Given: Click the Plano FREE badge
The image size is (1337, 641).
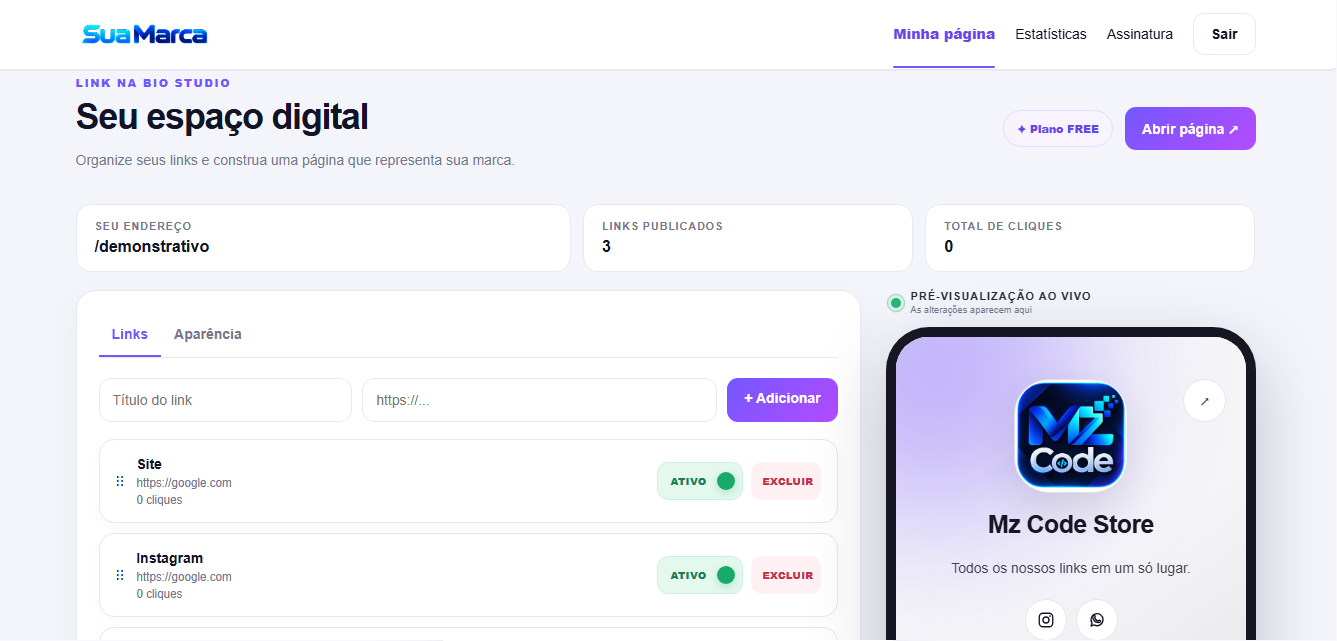Looking at the screenshot, I should click(x=1058, y=129).
